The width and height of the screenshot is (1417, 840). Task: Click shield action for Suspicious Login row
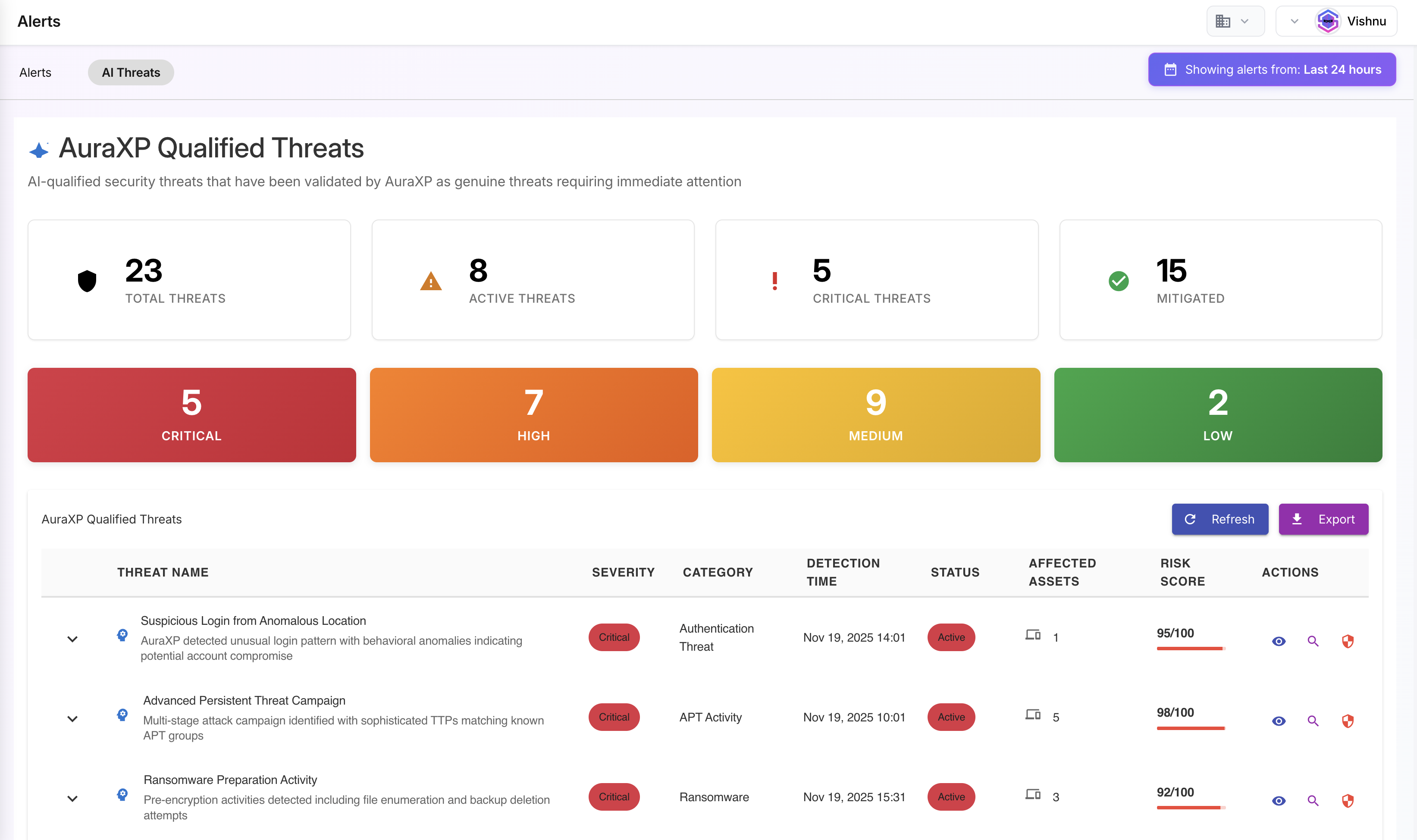tap(1348, 641)
